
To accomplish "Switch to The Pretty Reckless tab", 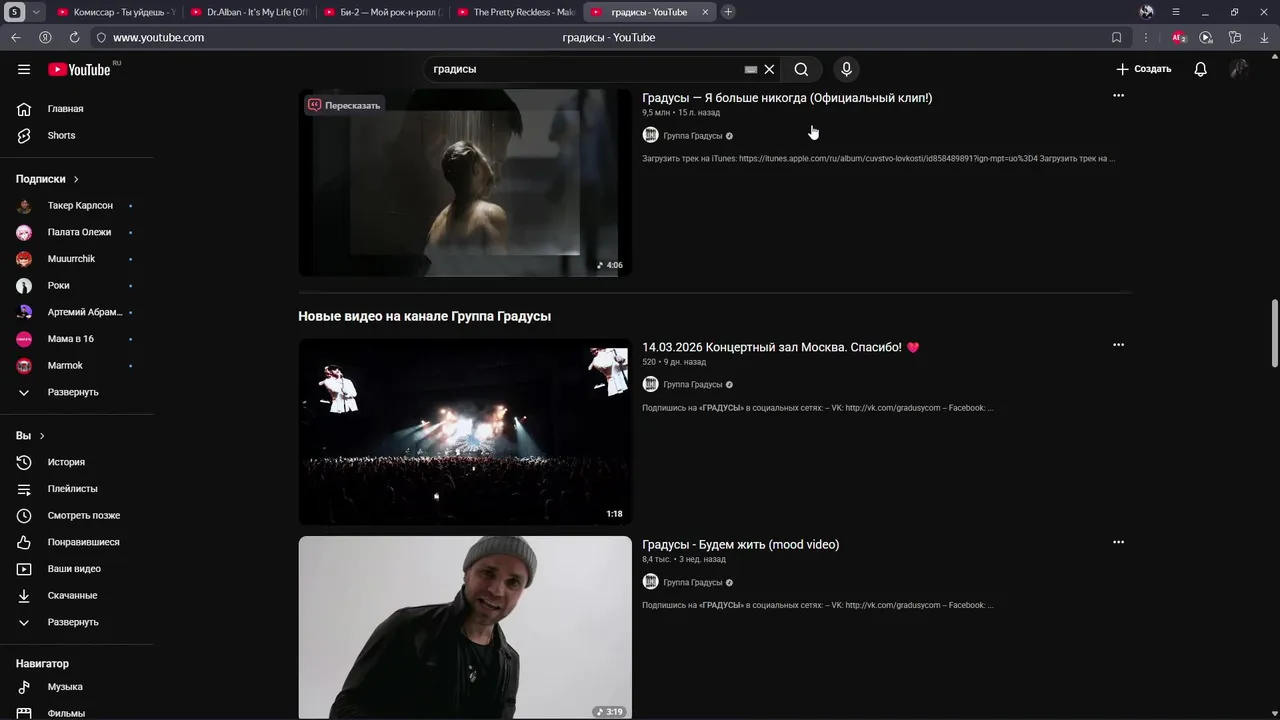I will 516,12.
